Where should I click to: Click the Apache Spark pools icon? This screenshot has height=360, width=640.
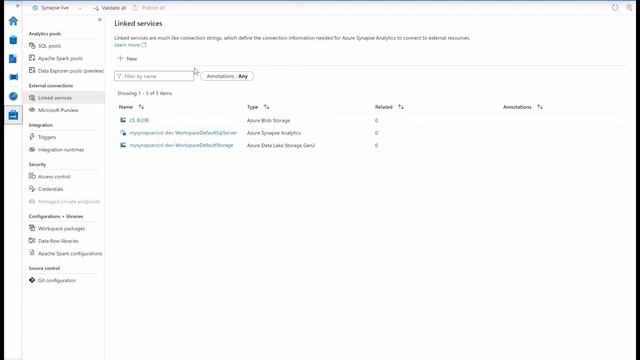tap(32, 58)
